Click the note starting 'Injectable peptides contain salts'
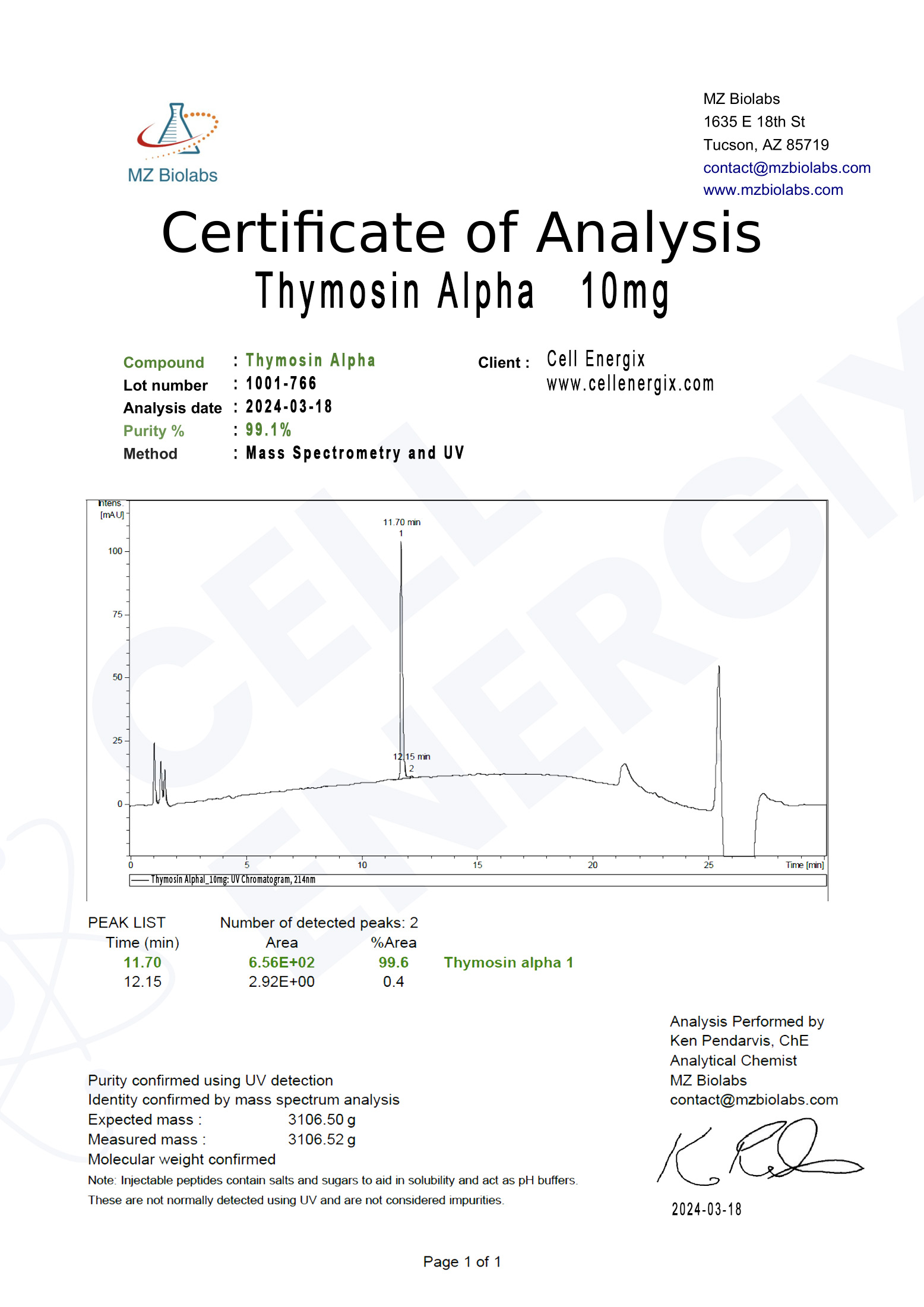 click(333, 1180)
